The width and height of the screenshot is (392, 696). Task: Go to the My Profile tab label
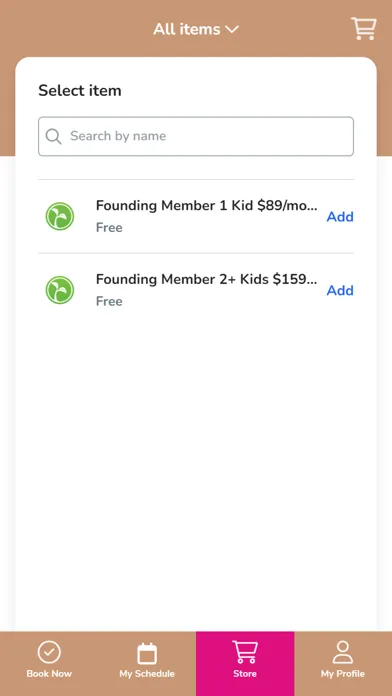pos(343,674)
